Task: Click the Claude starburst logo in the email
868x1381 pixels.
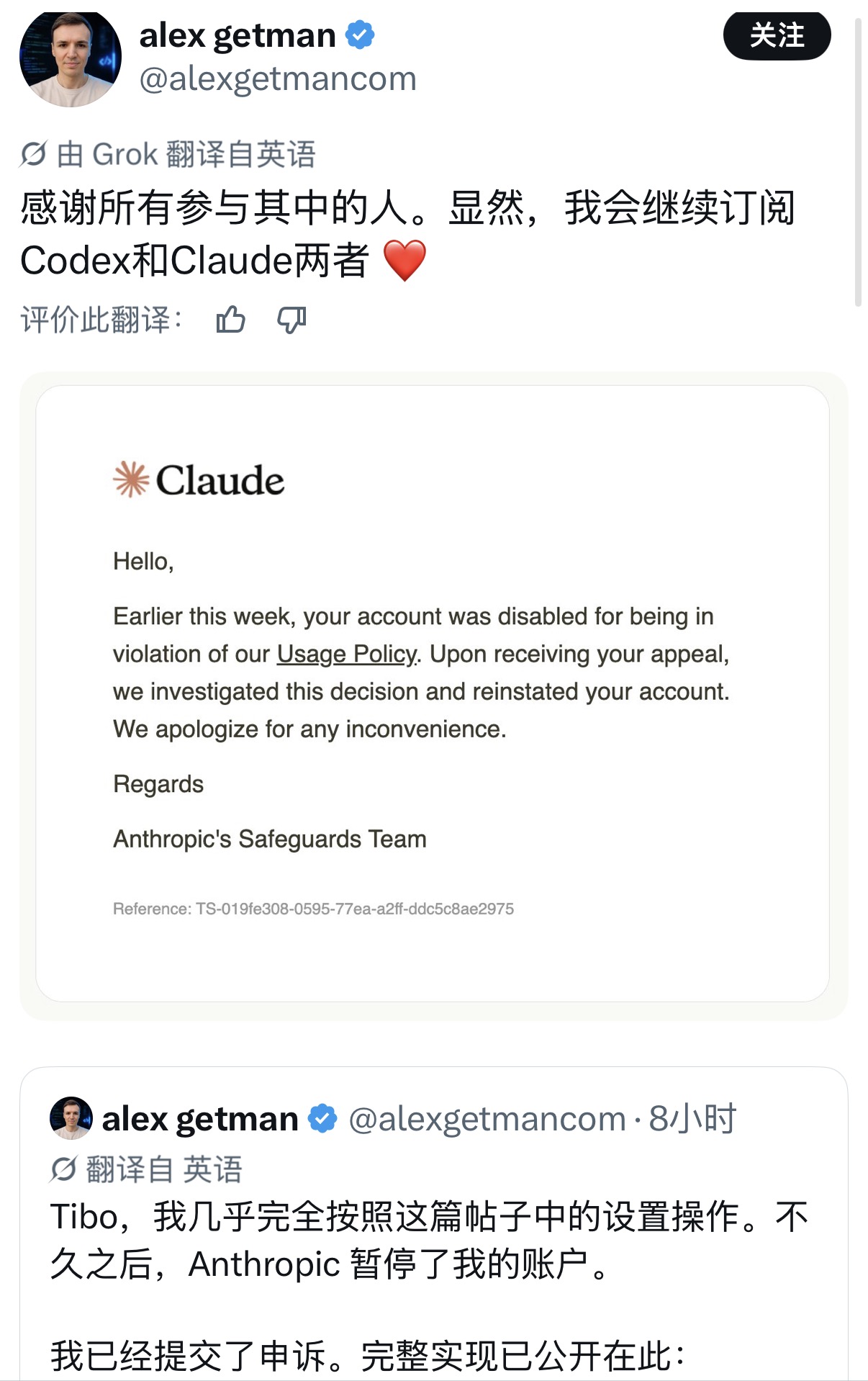Action: [x=131, y=480]
